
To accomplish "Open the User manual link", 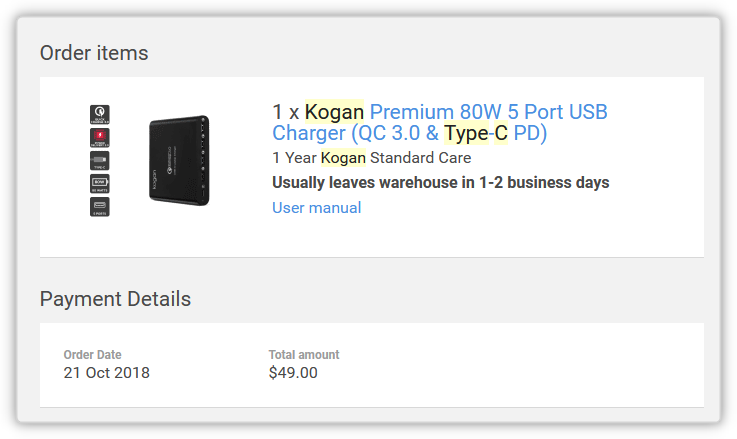I will [x=317, y=207].
